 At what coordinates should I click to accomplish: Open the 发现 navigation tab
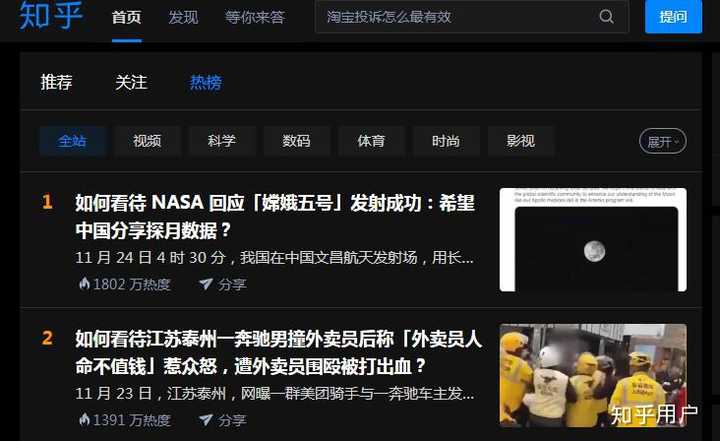tap(183, 17)
